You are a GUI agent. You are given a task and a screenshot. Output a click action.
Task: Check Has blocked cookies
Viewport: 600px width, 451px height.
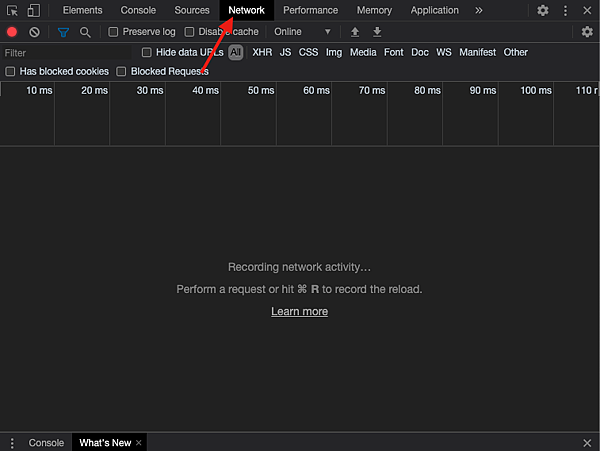[x=10, y=72]
